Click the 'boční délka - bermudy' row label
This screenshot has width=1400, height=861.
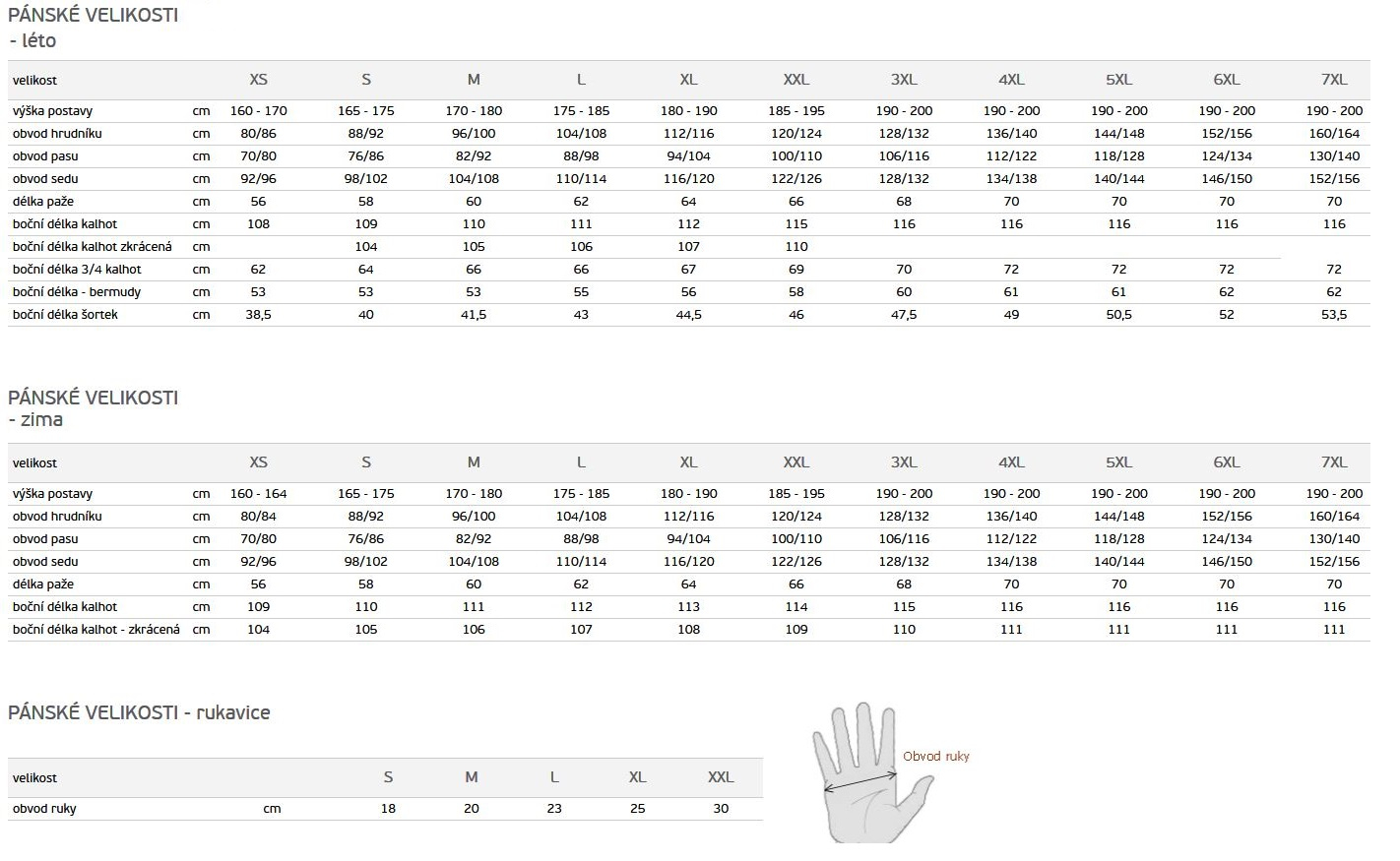click(x=77, y=292)
